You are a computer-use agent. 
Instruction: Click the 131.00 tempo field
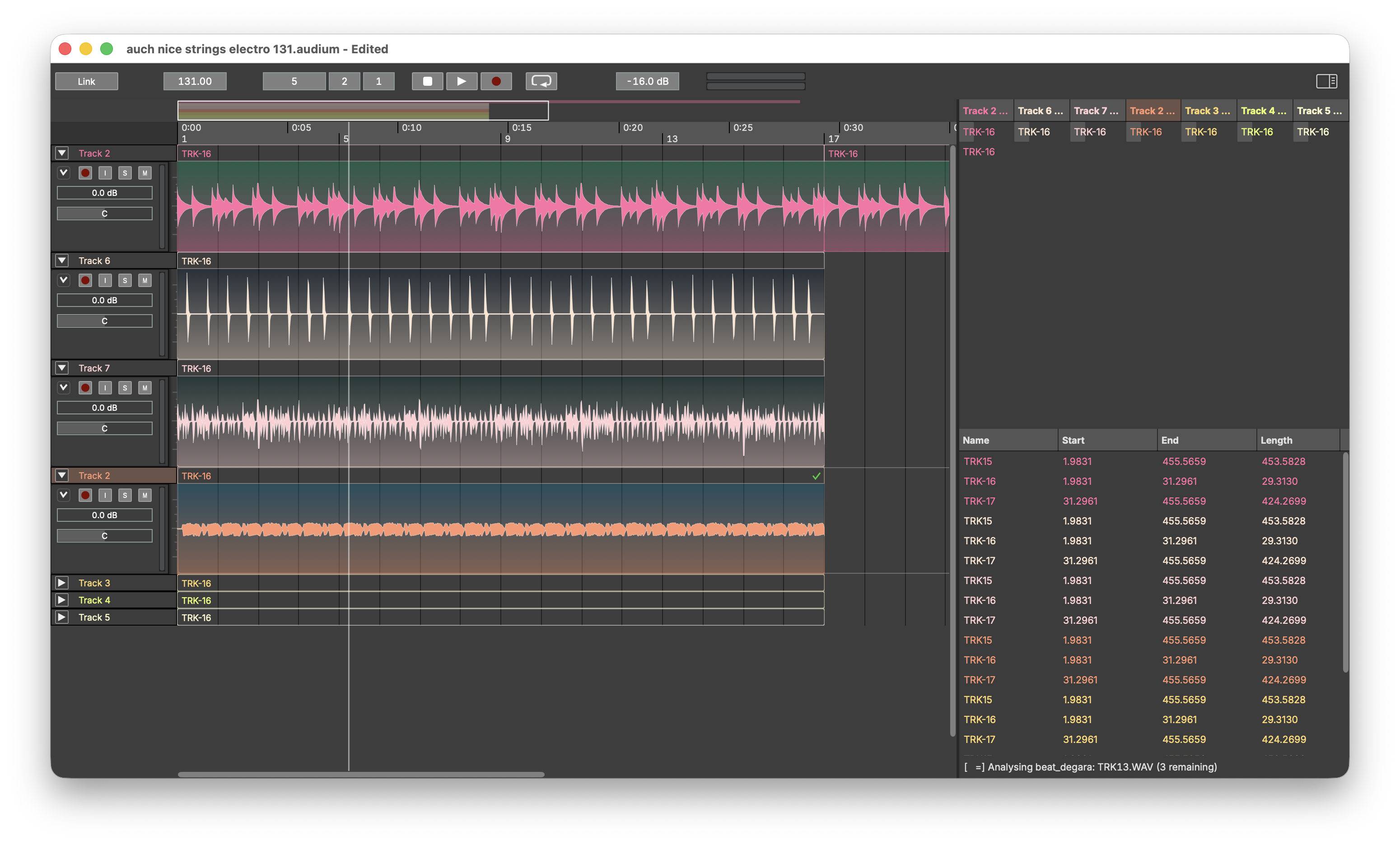coord(195,81)
